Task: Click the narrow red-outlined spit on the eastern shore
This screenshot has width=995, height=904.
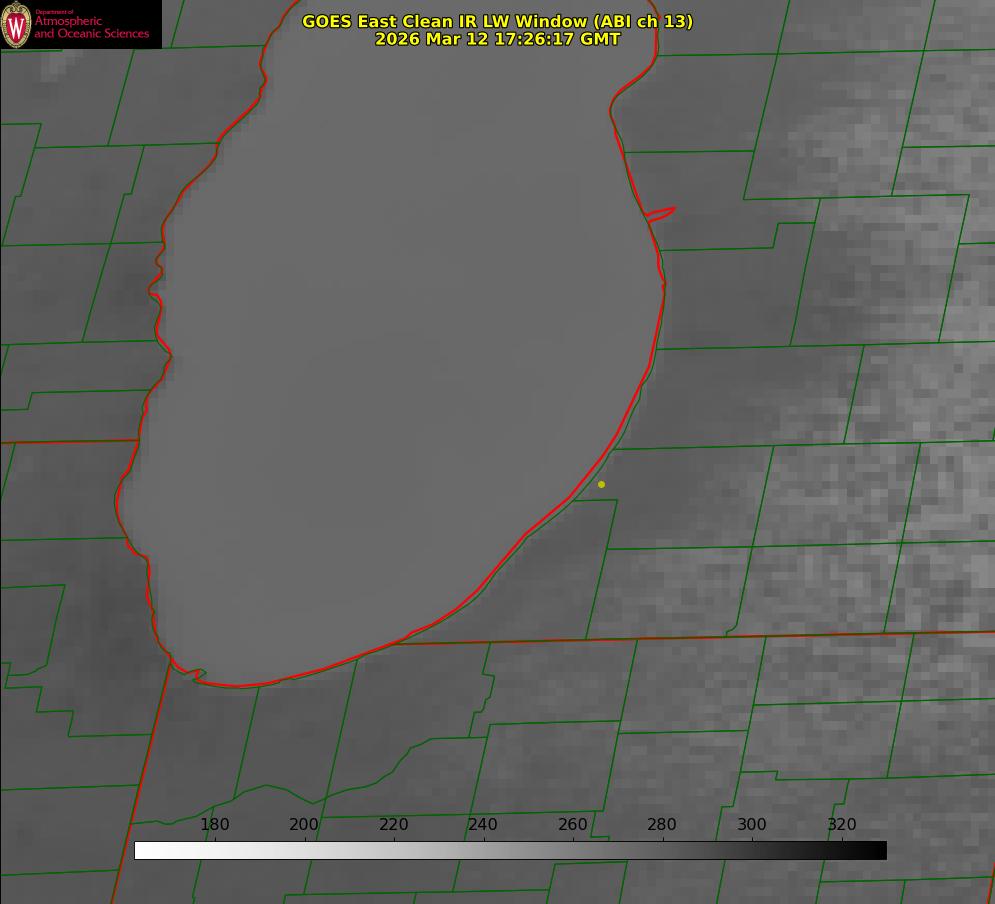Action: click(662, 213)
